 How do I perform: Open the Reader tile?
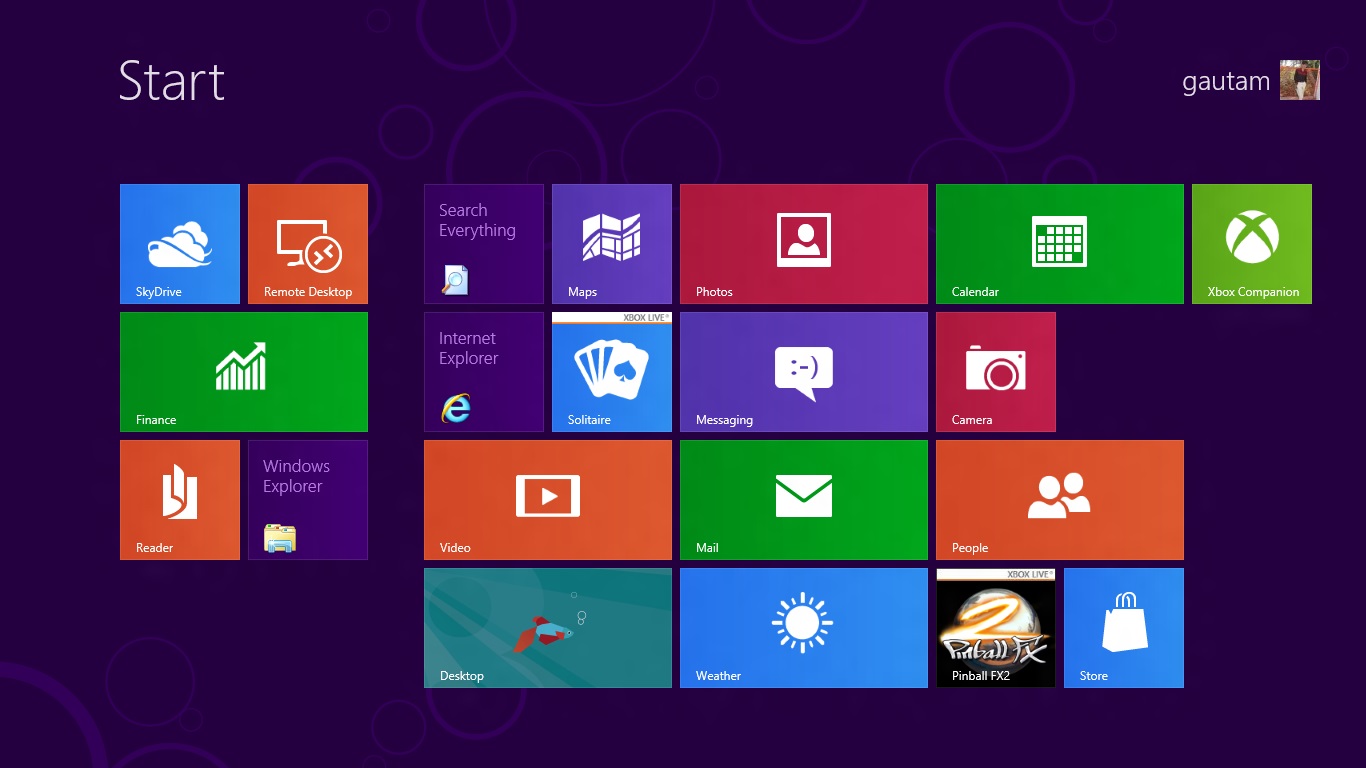pyautogui.click(x=180, y=500)
